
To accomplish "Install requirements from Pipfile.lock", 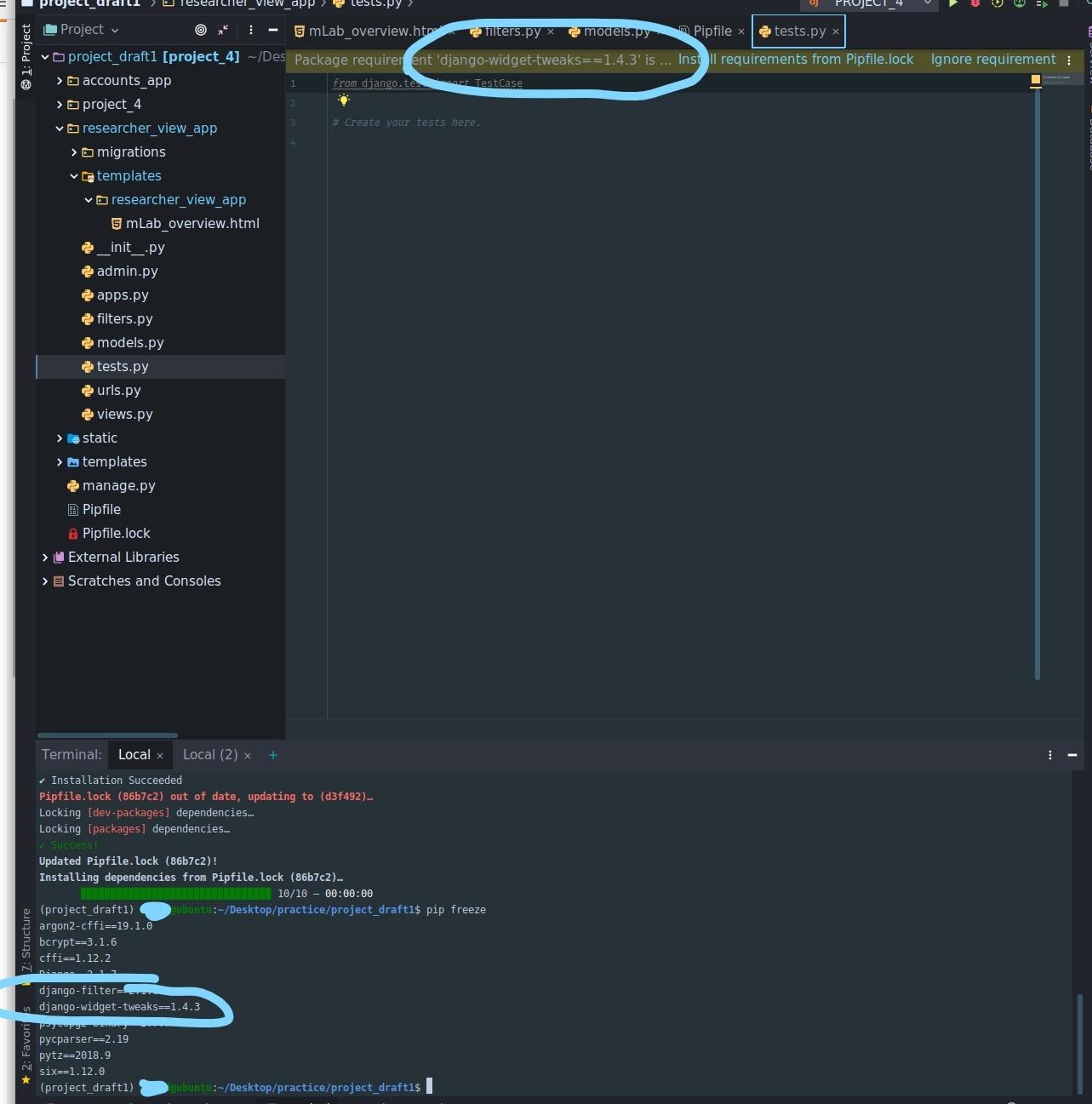I will click(x=797, y=60).
